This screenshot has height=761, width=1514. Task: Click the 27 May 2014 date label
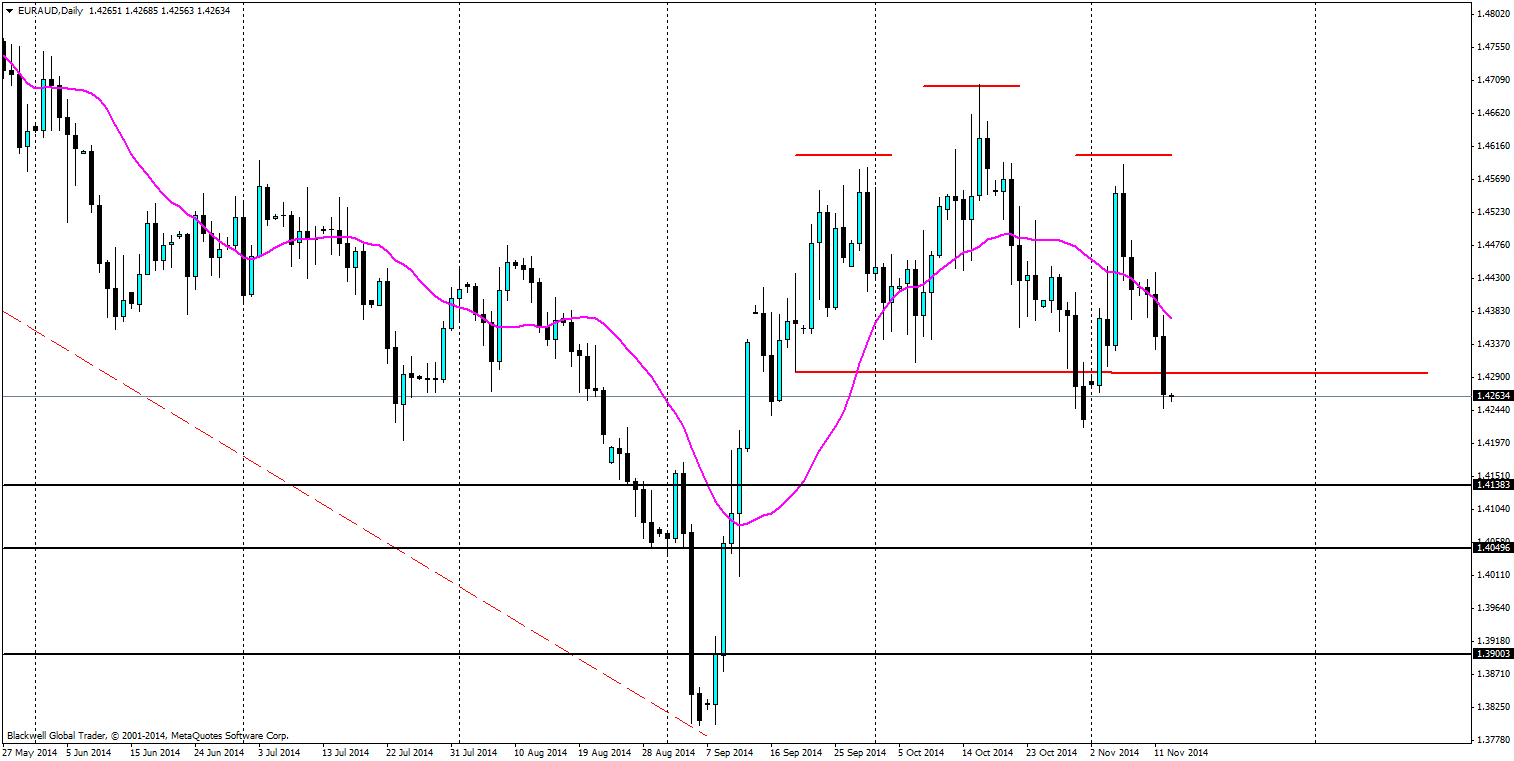coord(28,752)
